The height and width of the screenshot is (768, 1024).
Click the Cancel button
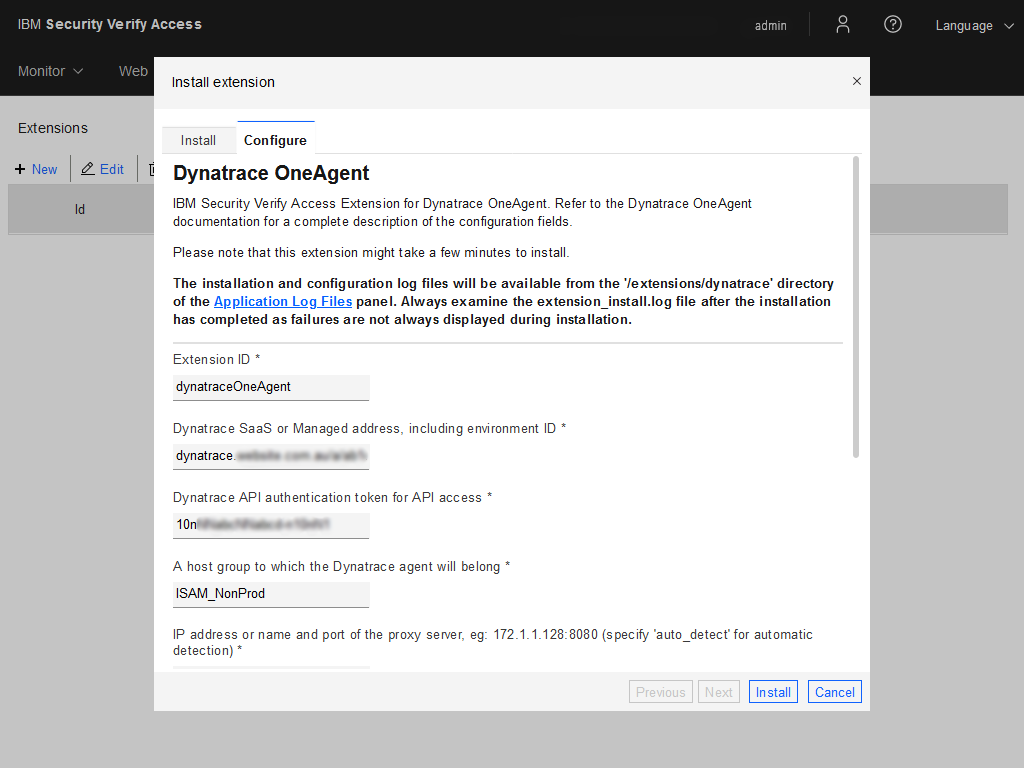pos(835,692)
